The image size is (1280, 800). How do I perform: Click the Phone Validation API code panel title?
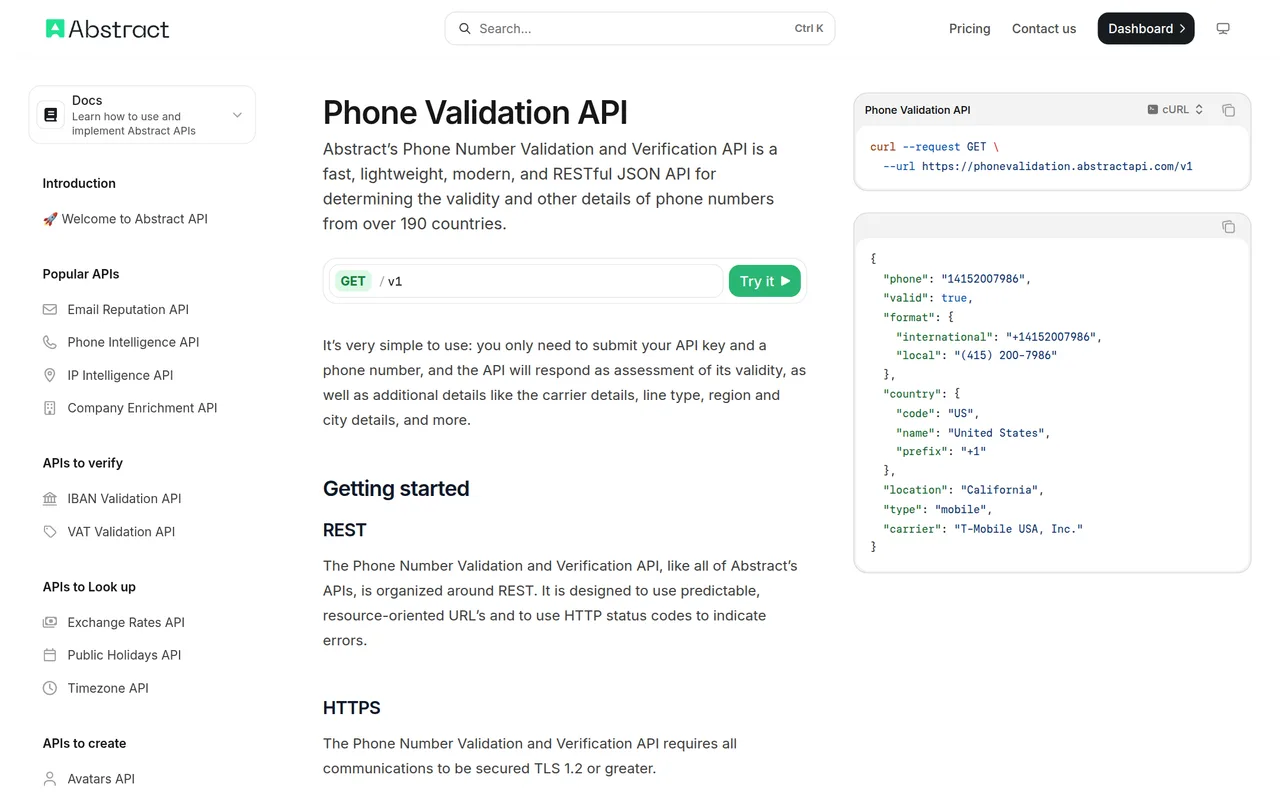(x=917, y=110)
